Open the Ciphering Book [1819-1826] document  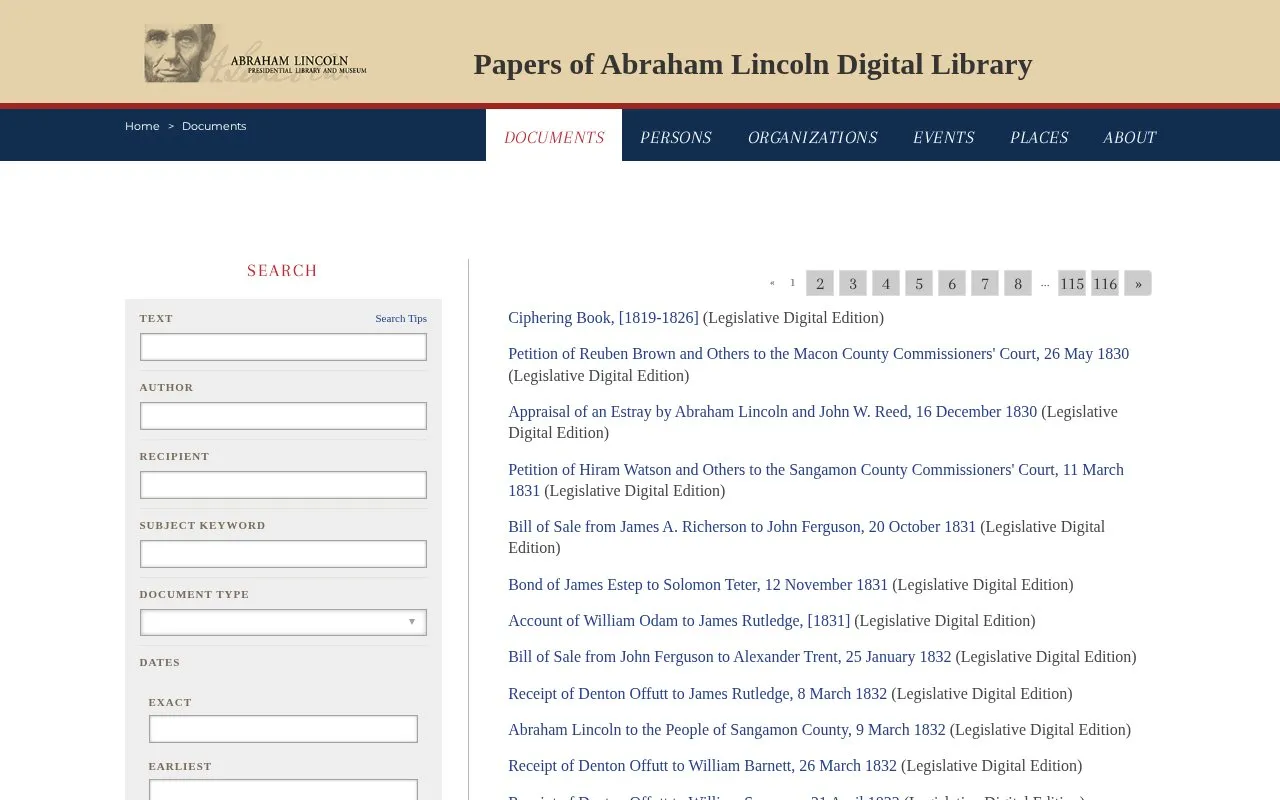(x=603, y=318)
